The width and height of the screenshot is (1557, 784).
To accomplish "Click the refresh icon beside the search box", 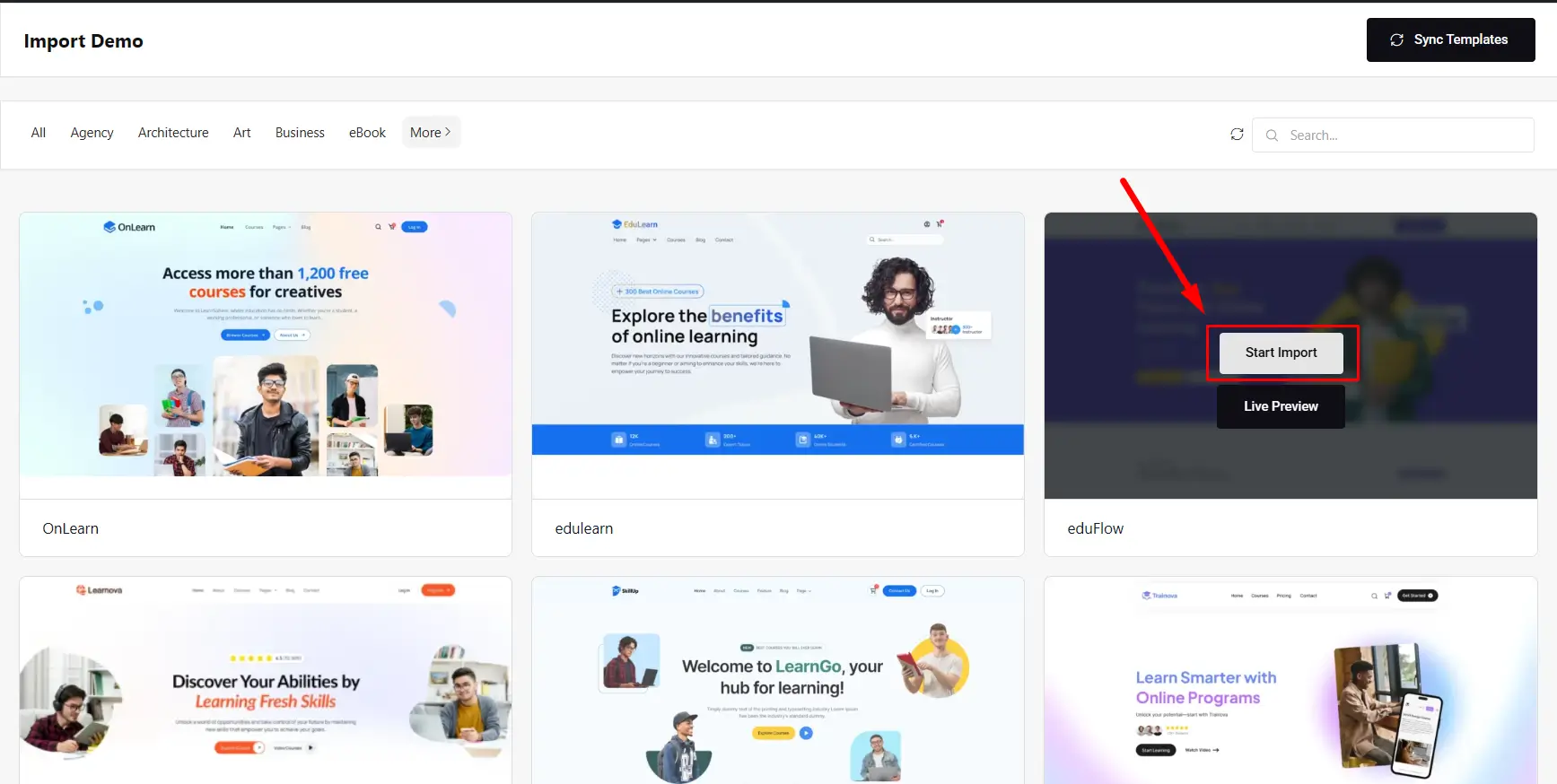I will point(1237,135).
